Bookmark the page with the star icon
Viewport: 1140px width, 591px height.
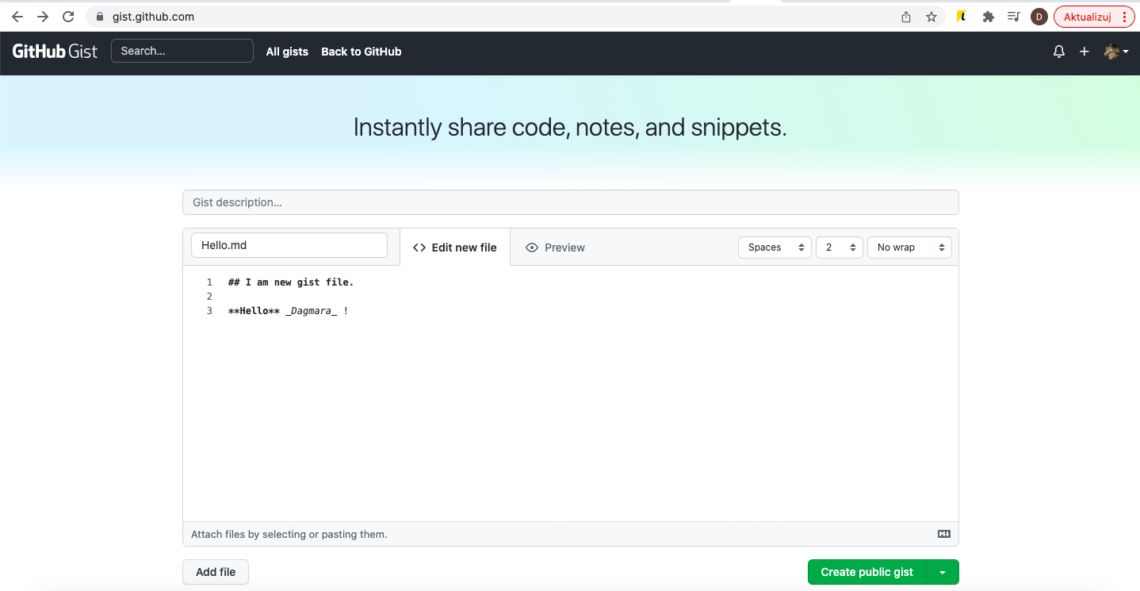[932, 16]
